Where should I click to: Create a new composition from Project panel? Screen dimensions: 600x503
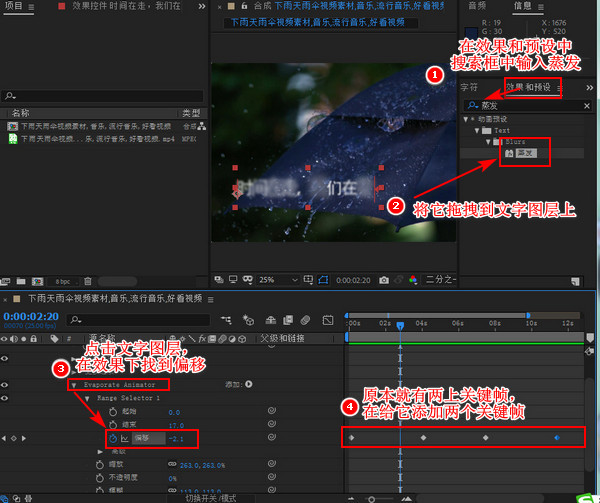coord(38,282)
